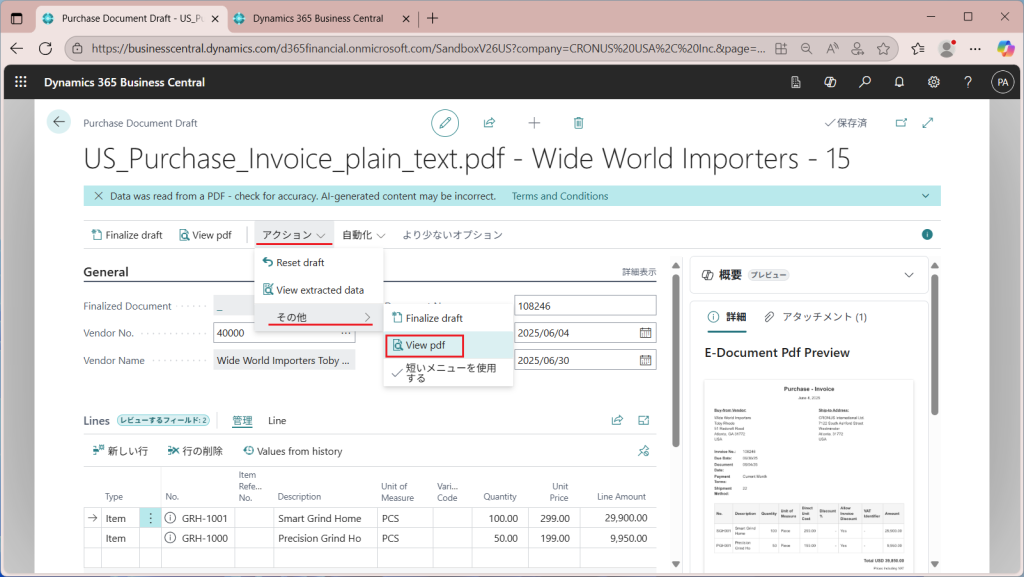Viewport: 1024px width, 577px height.
Task: Click the green information icon on action bar
Action: (x=927, y=234)
